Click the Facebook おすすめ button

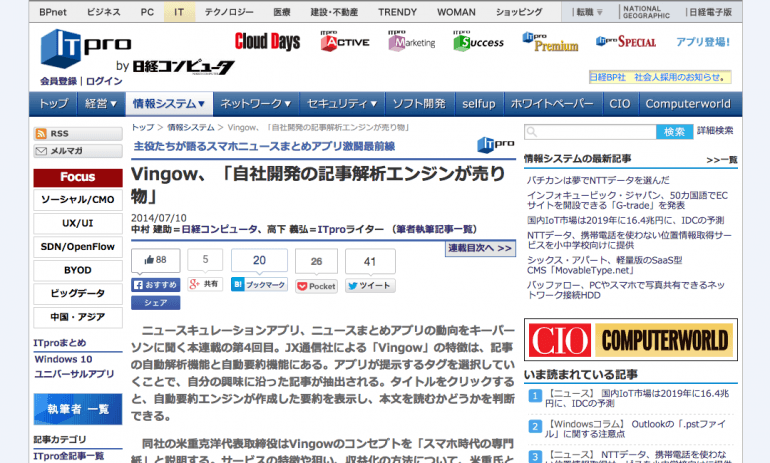155,285
